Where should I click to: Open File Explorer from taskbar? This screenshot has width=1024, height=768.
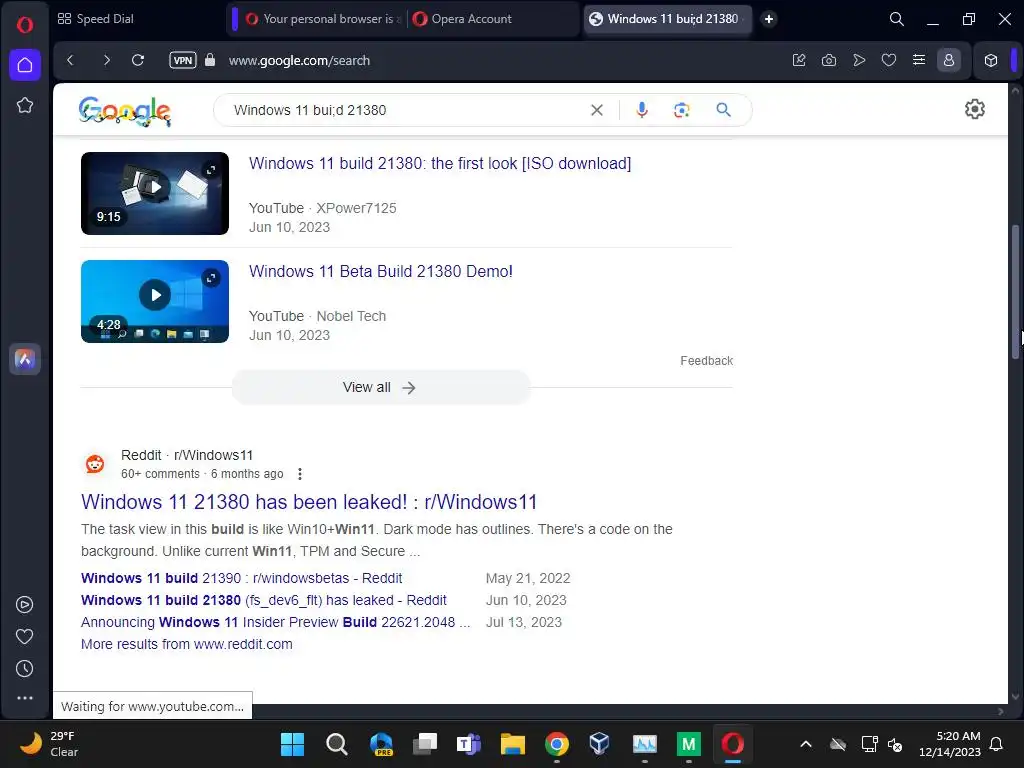pyautogui.click(x=513, y=744)
